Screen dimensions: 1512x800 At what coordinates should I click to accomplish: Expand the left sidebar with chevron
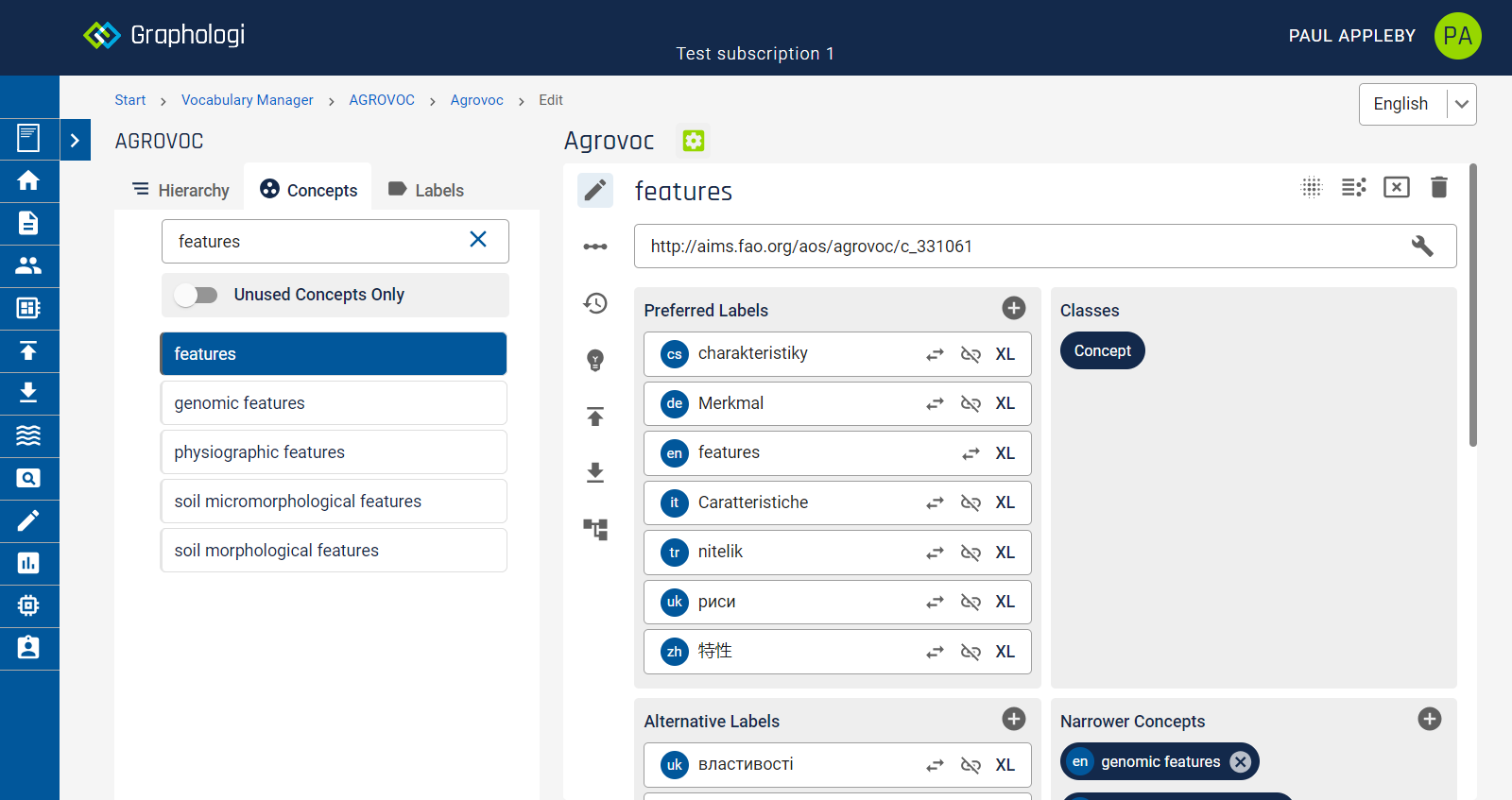tap(76, 140)
